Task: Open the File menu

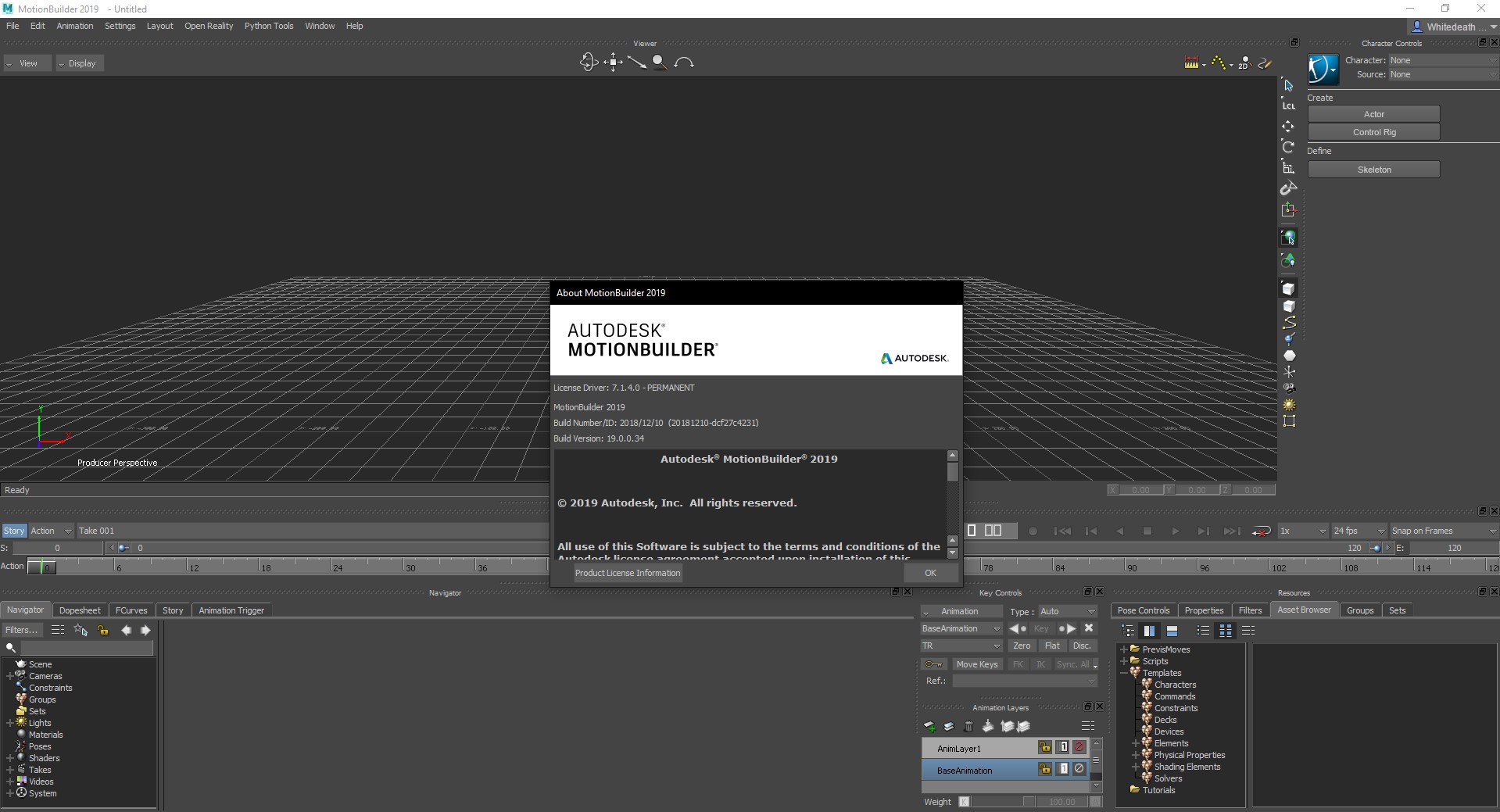Action: point(13,26)
